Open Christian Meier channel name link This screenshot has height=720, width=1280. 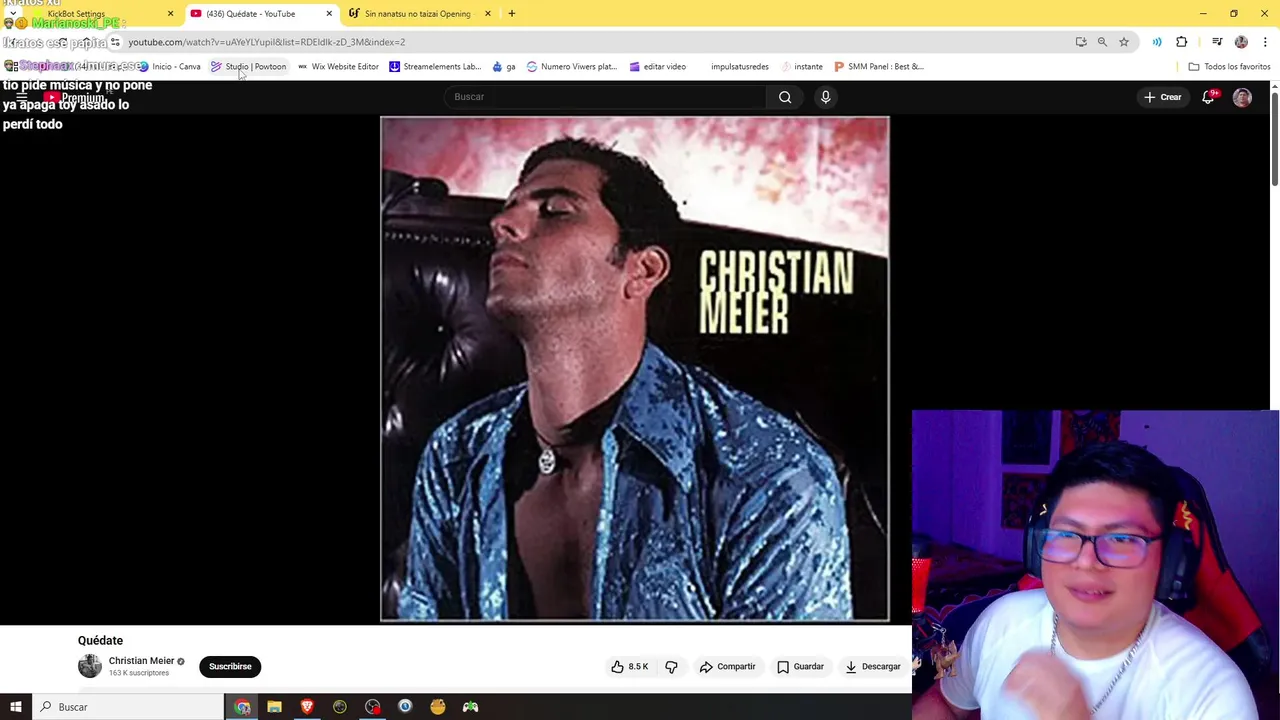point(141,661)
